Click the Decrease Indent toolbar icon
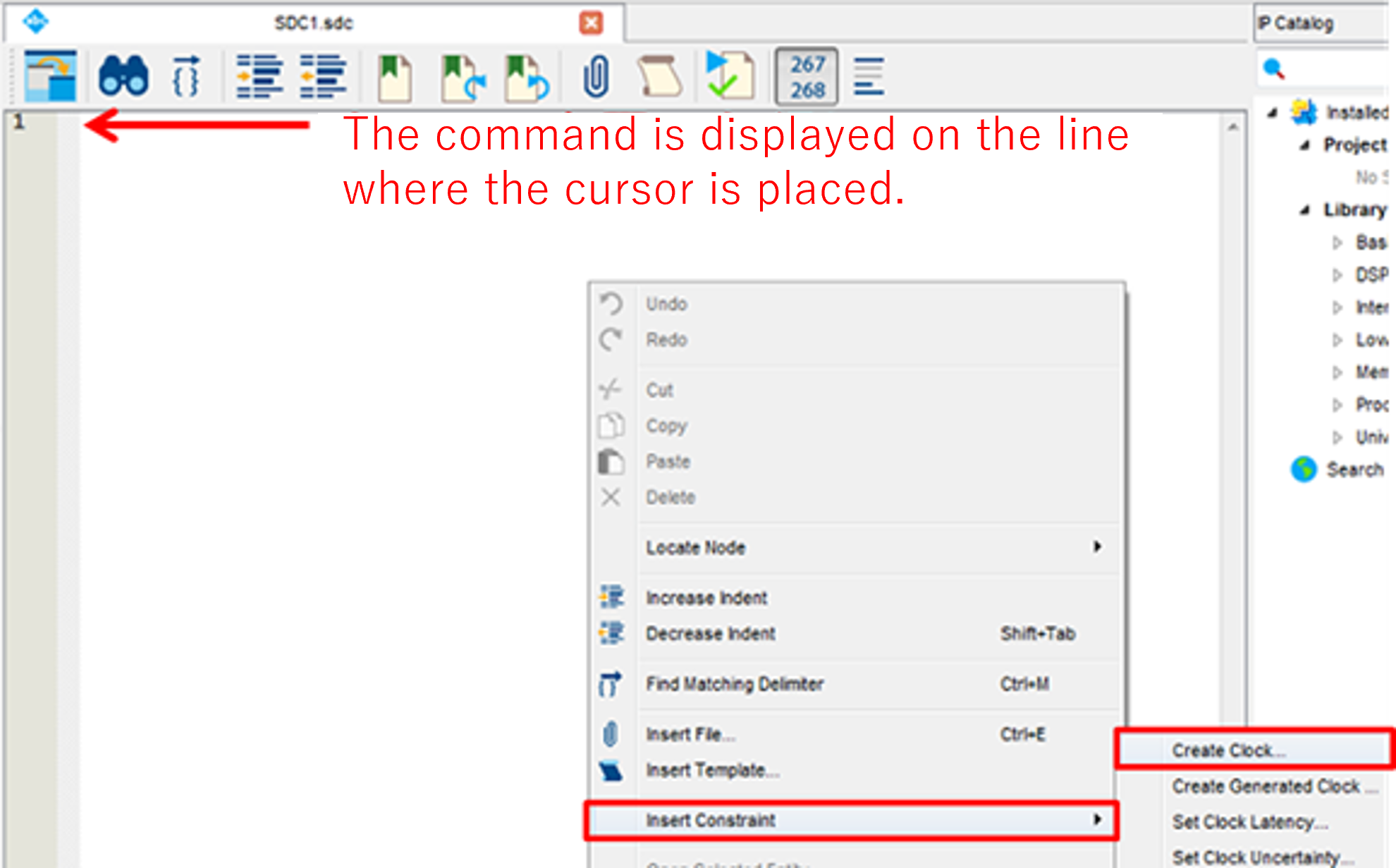This screenshot has width=1396, height=868. click(322, 76)
